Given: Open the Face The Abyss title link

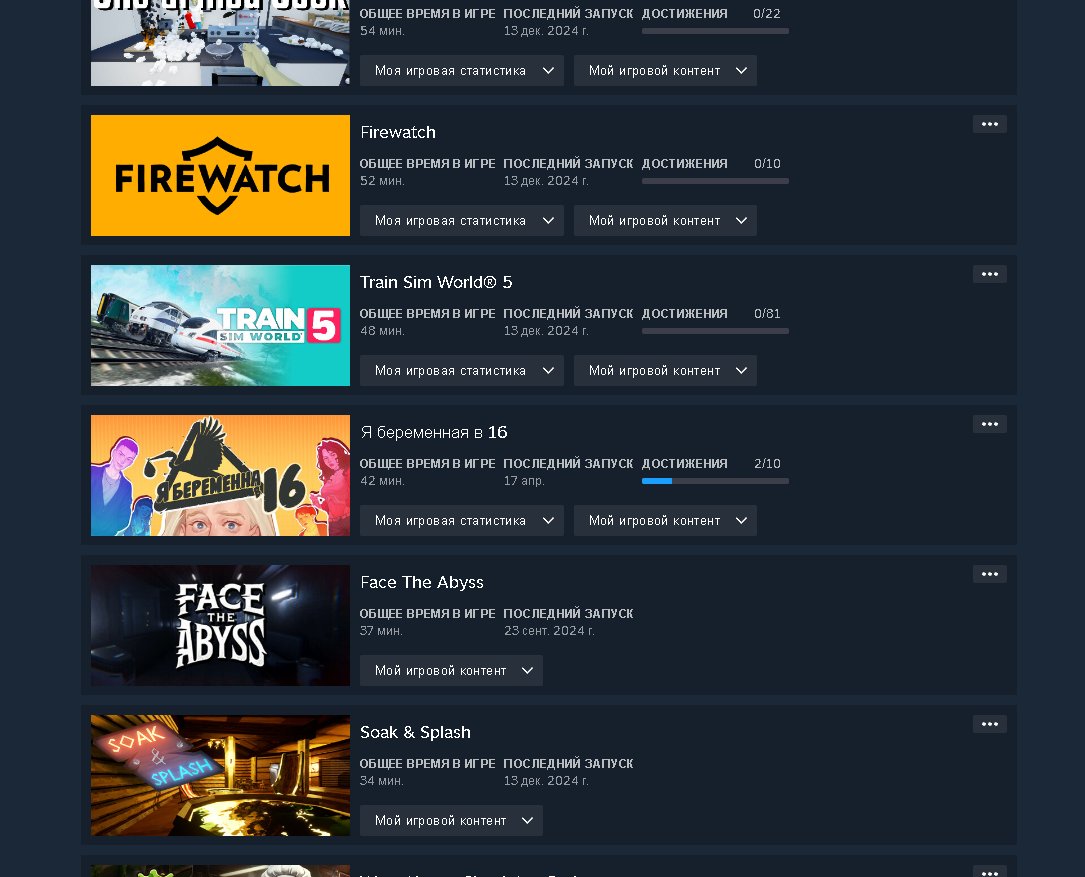Looking at the screenshot, I should (x=421, y=583).
